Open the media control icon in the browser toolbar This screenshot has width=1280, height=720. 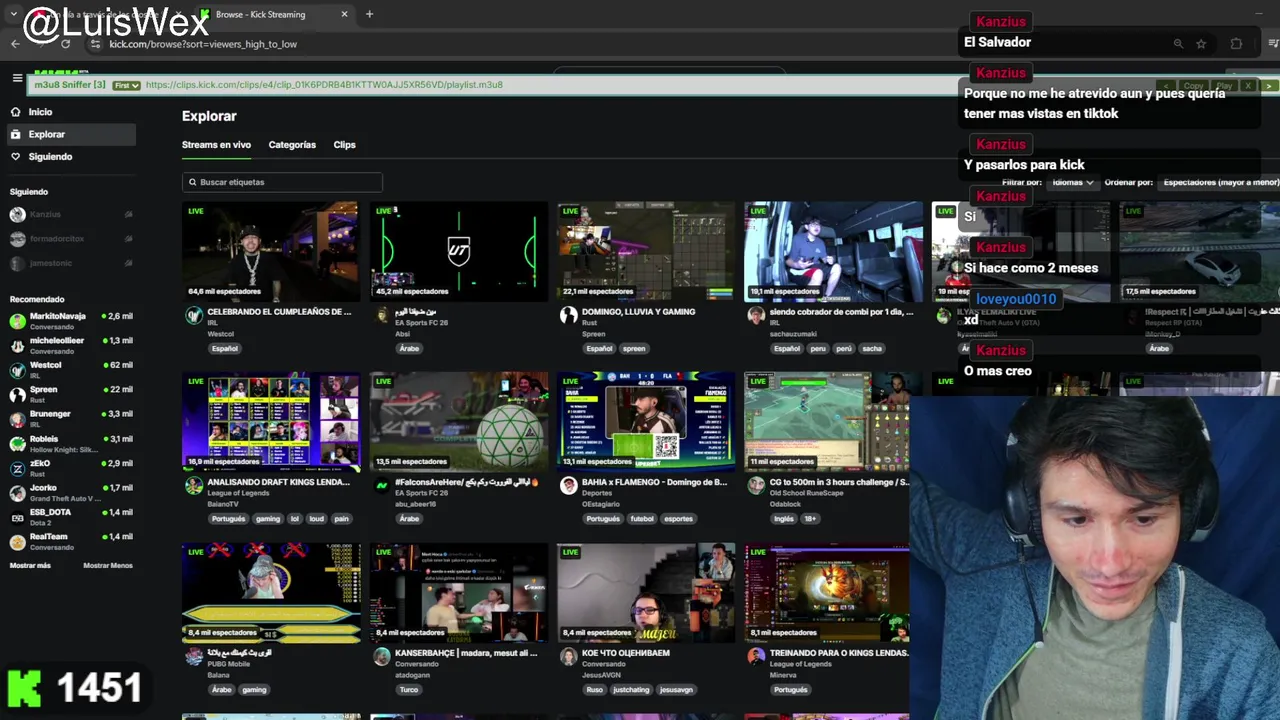[x=1273, y=44]
